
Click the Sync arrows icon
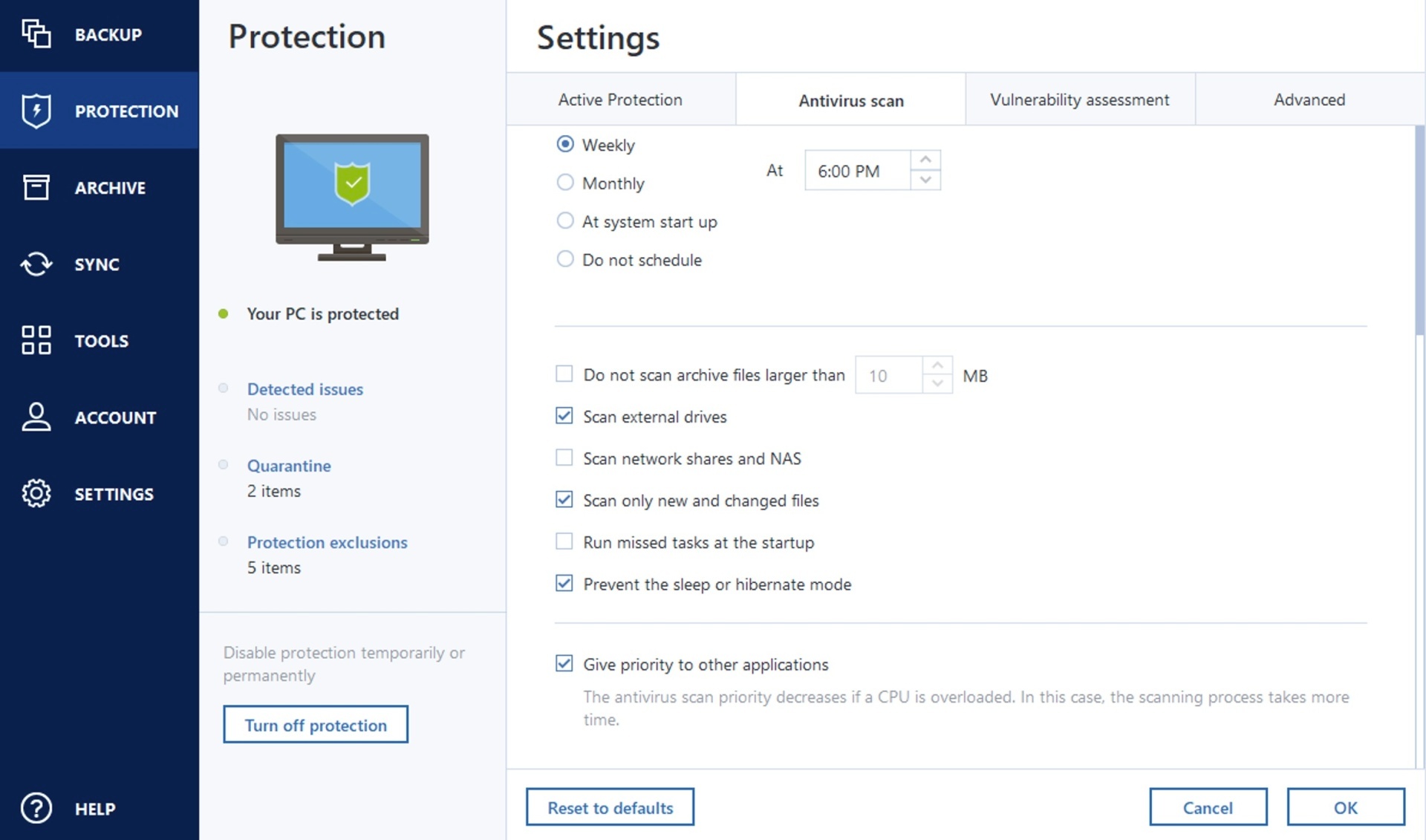(x=36, y=264)
